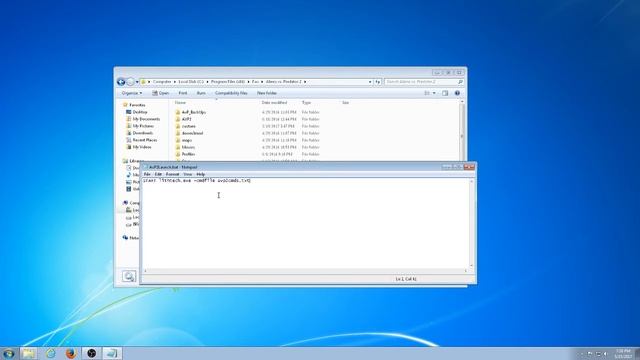Open the Organize dropdown menu
Image resolution: width=640 pixels, height=360 pixels.
tap(132, 93)
